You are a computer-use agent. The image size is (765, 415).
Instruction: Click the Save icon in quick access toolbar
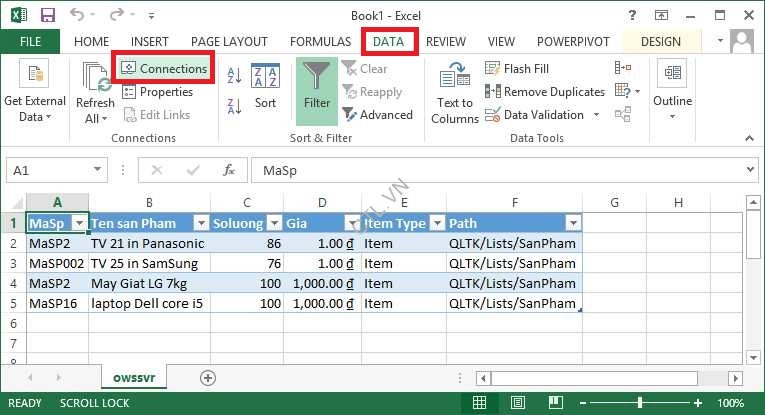[x=47, y=15]
